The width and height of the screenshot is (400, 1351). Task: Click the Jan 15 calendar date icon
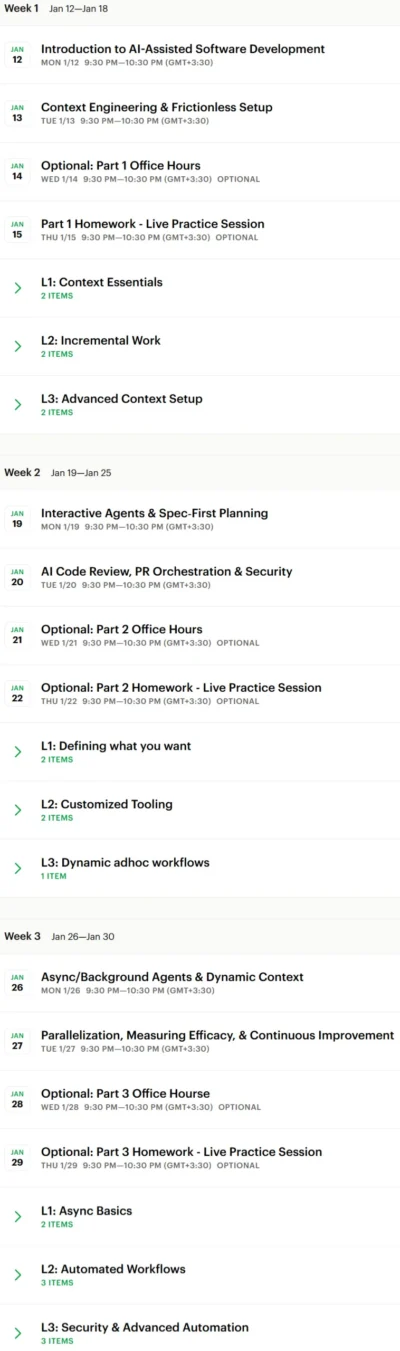(17, 230)
